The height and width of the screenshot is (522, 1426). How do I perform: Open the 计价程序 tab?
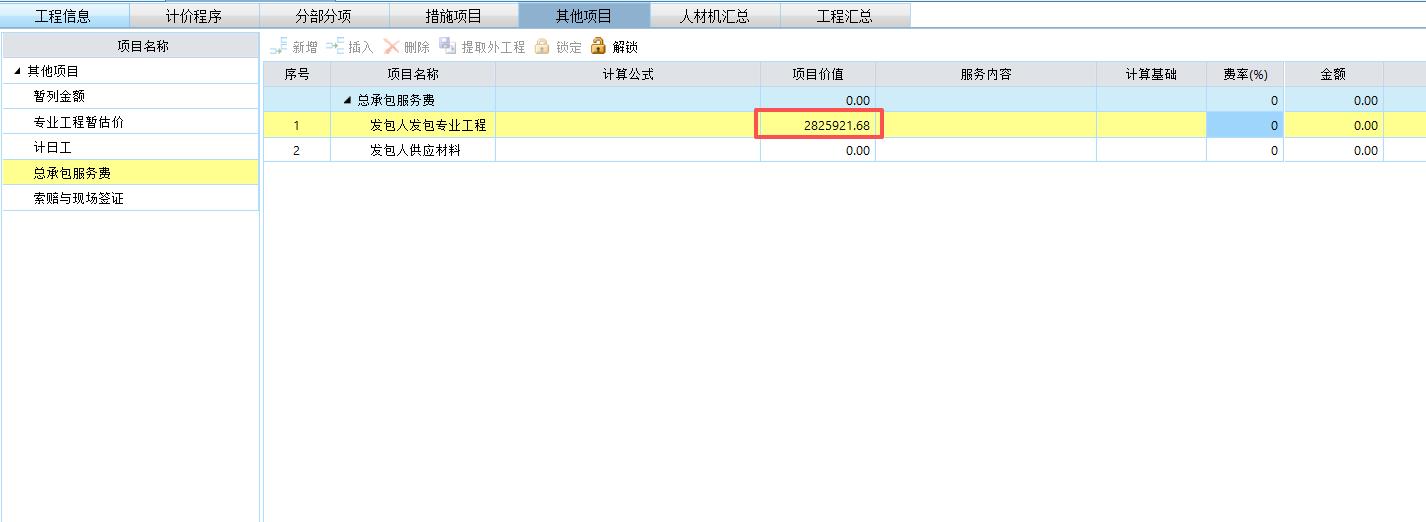193,16
